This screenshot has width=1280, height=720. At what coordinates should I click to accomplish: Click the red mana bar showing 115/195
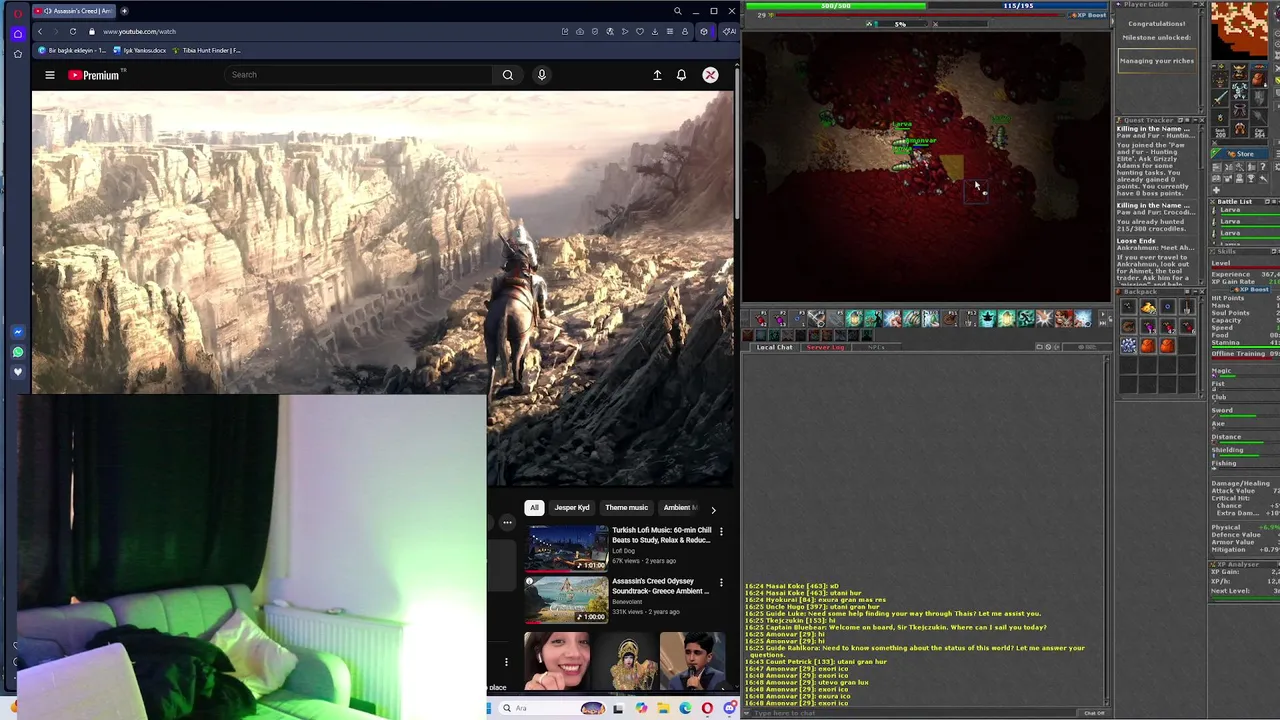point(1018,6)
